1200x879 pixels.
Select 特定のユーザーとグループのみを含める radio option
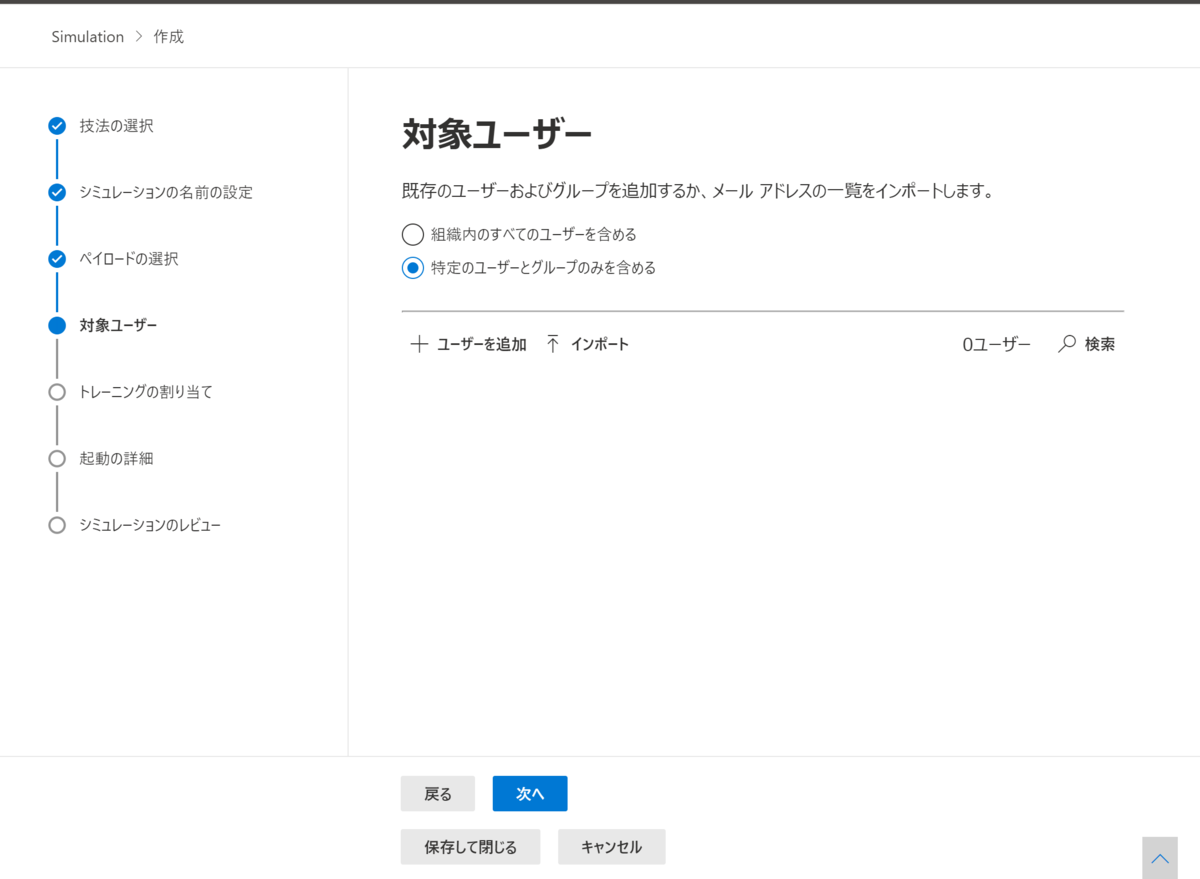[x=412, y=268]
